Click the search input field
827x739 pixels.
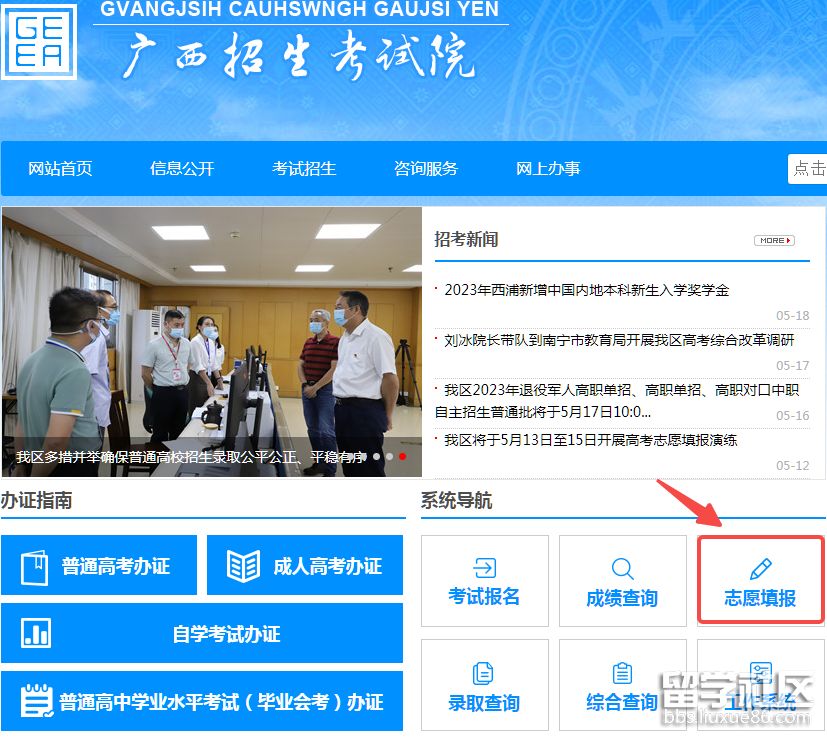coord(808,168)
